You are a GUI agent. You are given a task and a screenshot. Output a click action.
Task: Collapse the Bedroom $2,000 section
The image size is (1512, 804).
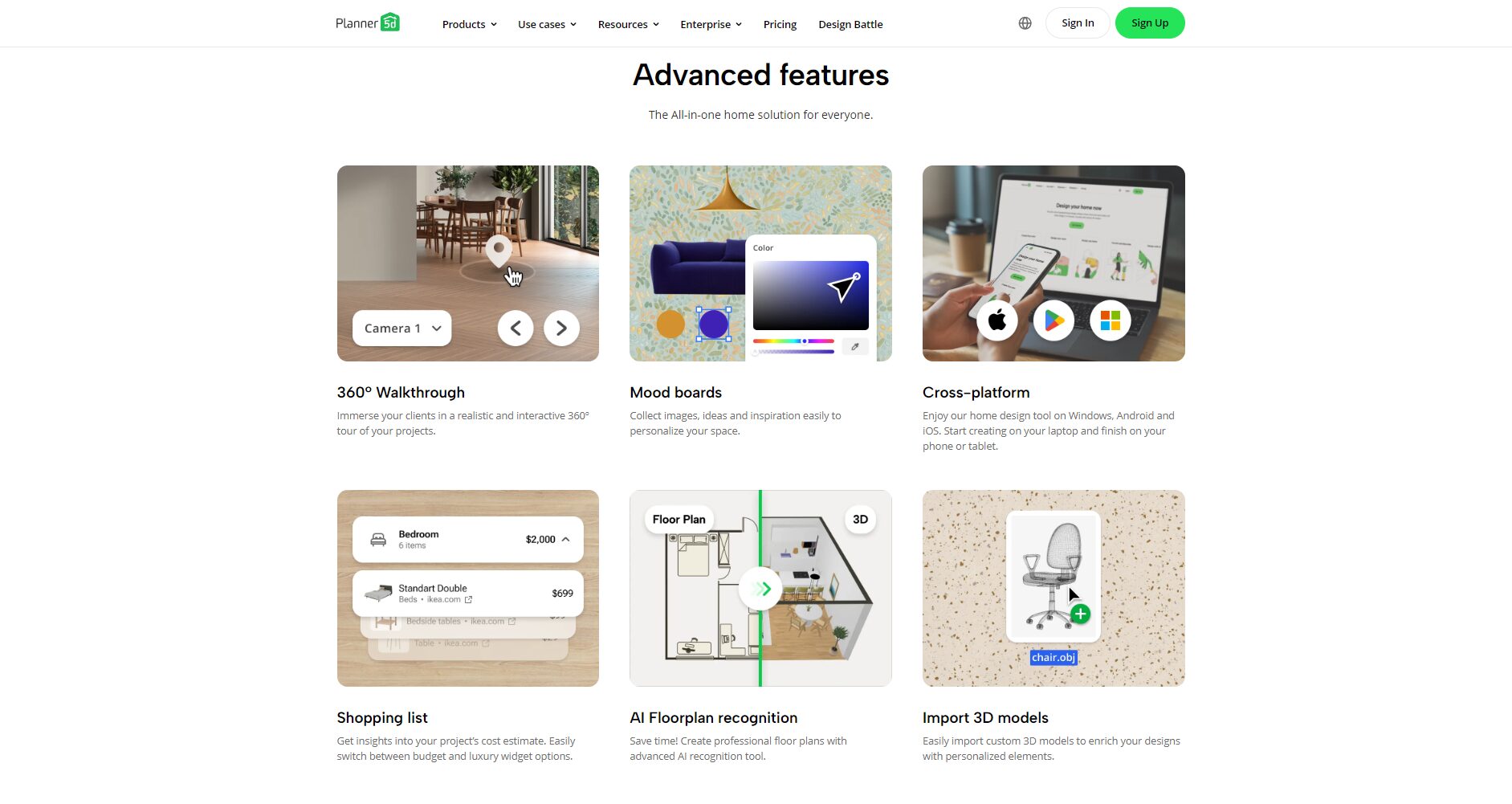coord(566,539)
